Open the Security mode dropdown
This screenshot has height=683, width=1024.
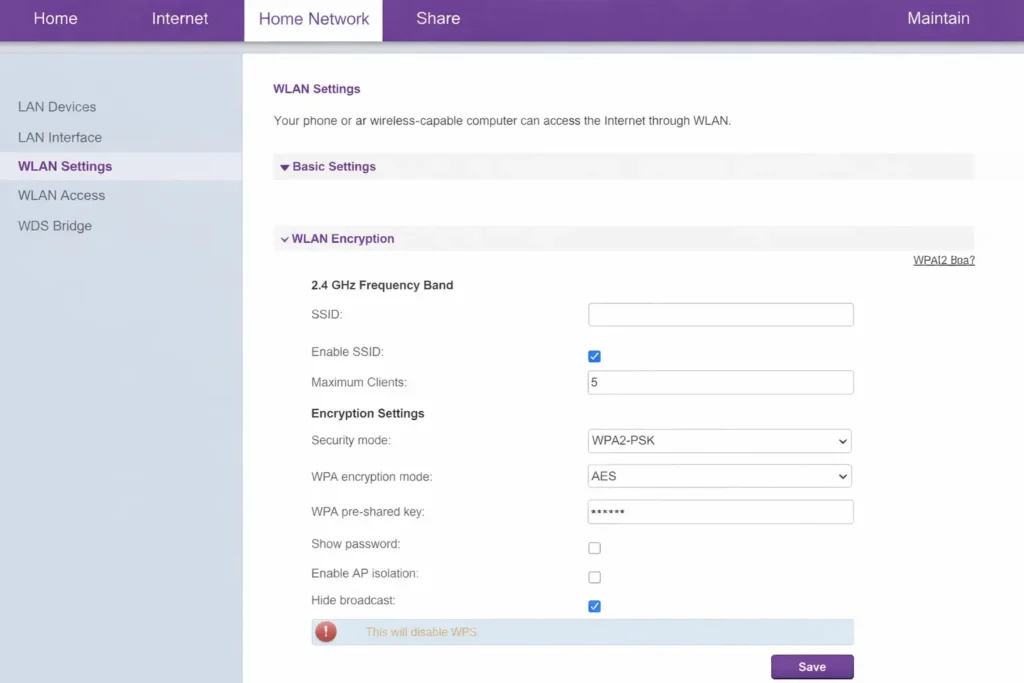point(719,441)
